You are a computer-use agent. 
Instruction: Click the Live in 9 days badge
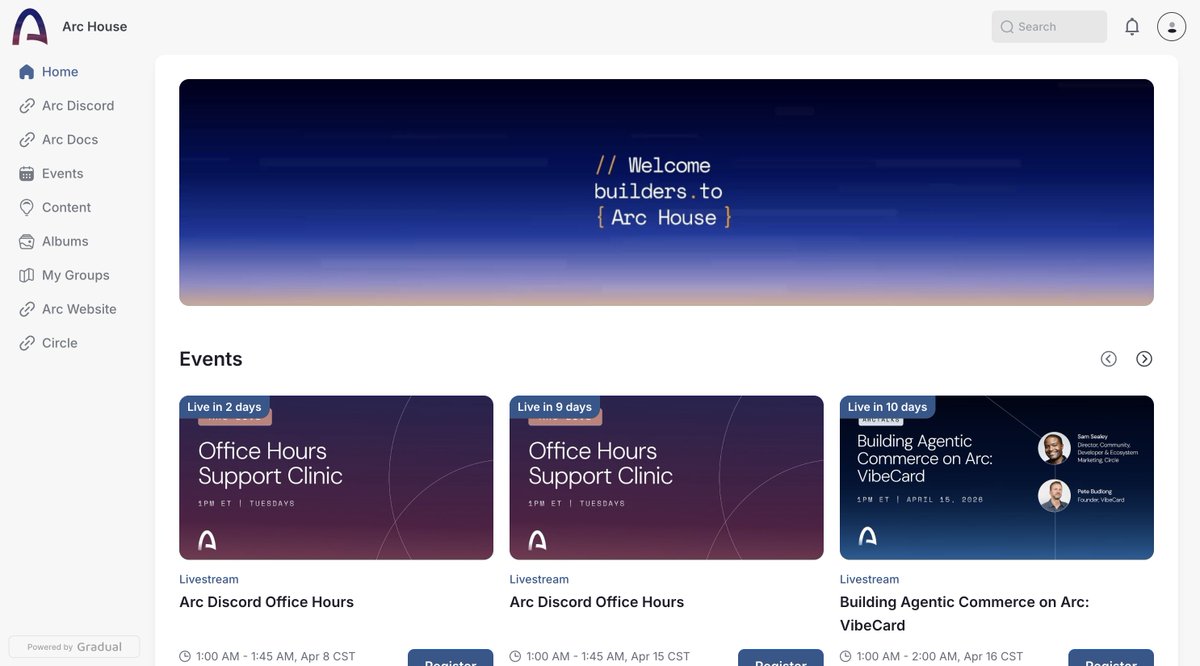[x=555, y=407]
